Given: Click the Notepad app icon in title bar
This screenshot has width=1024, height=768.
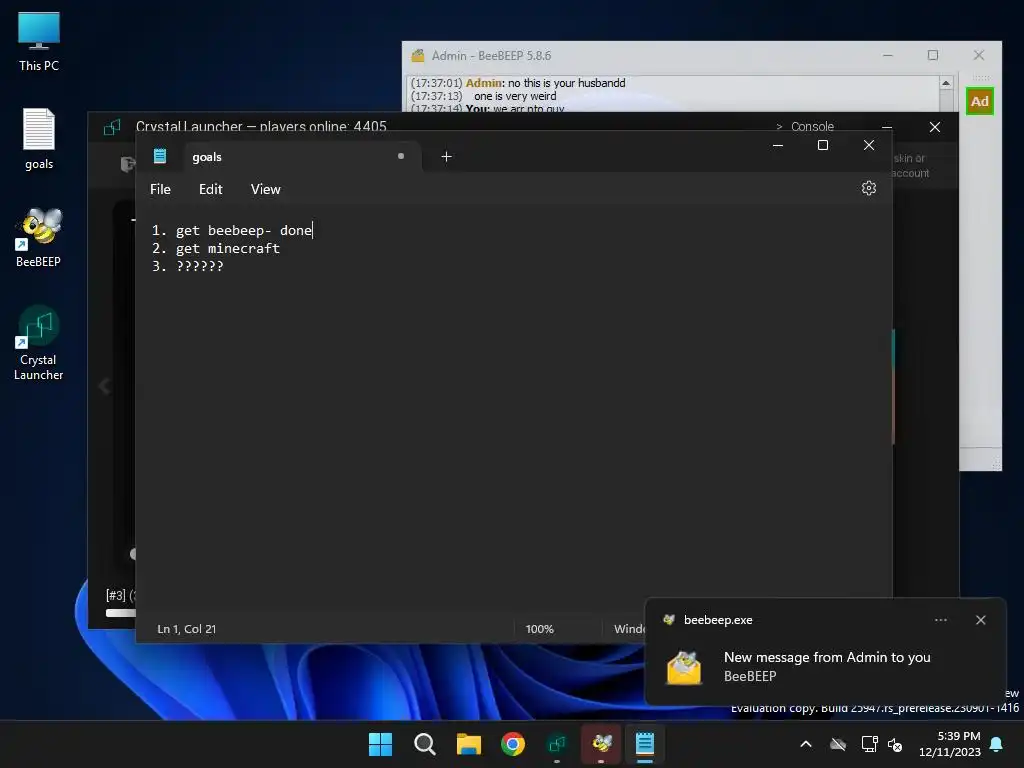Looking at the screenshot, I should [159, 156].
